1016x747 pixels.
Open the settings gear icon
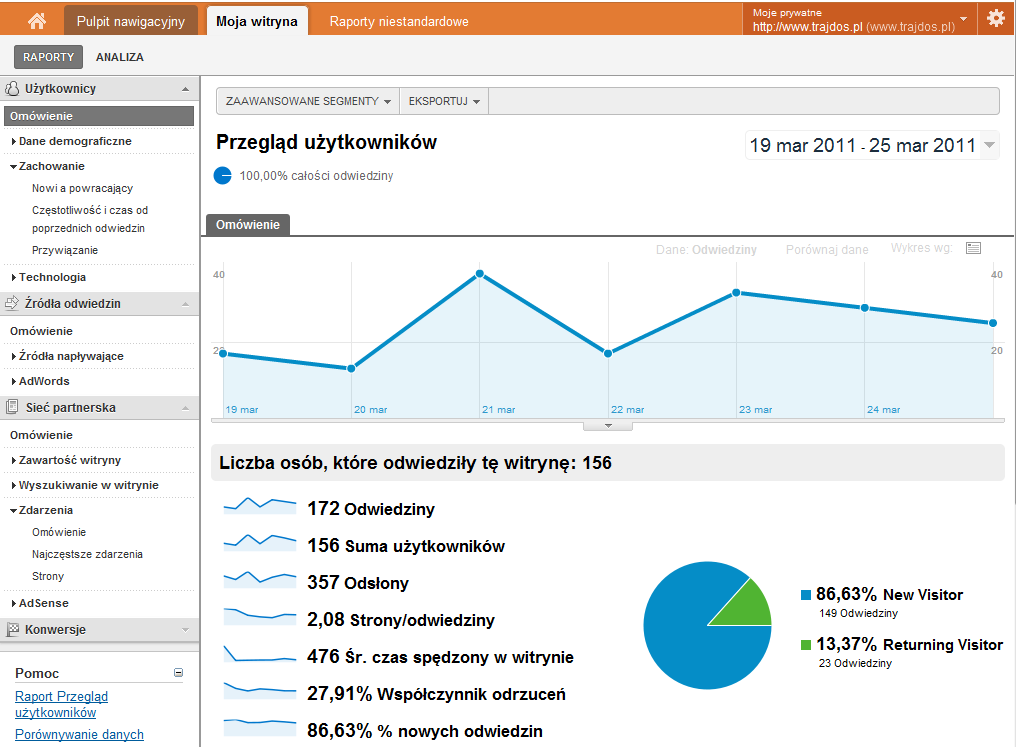click(x=995, y=18)
